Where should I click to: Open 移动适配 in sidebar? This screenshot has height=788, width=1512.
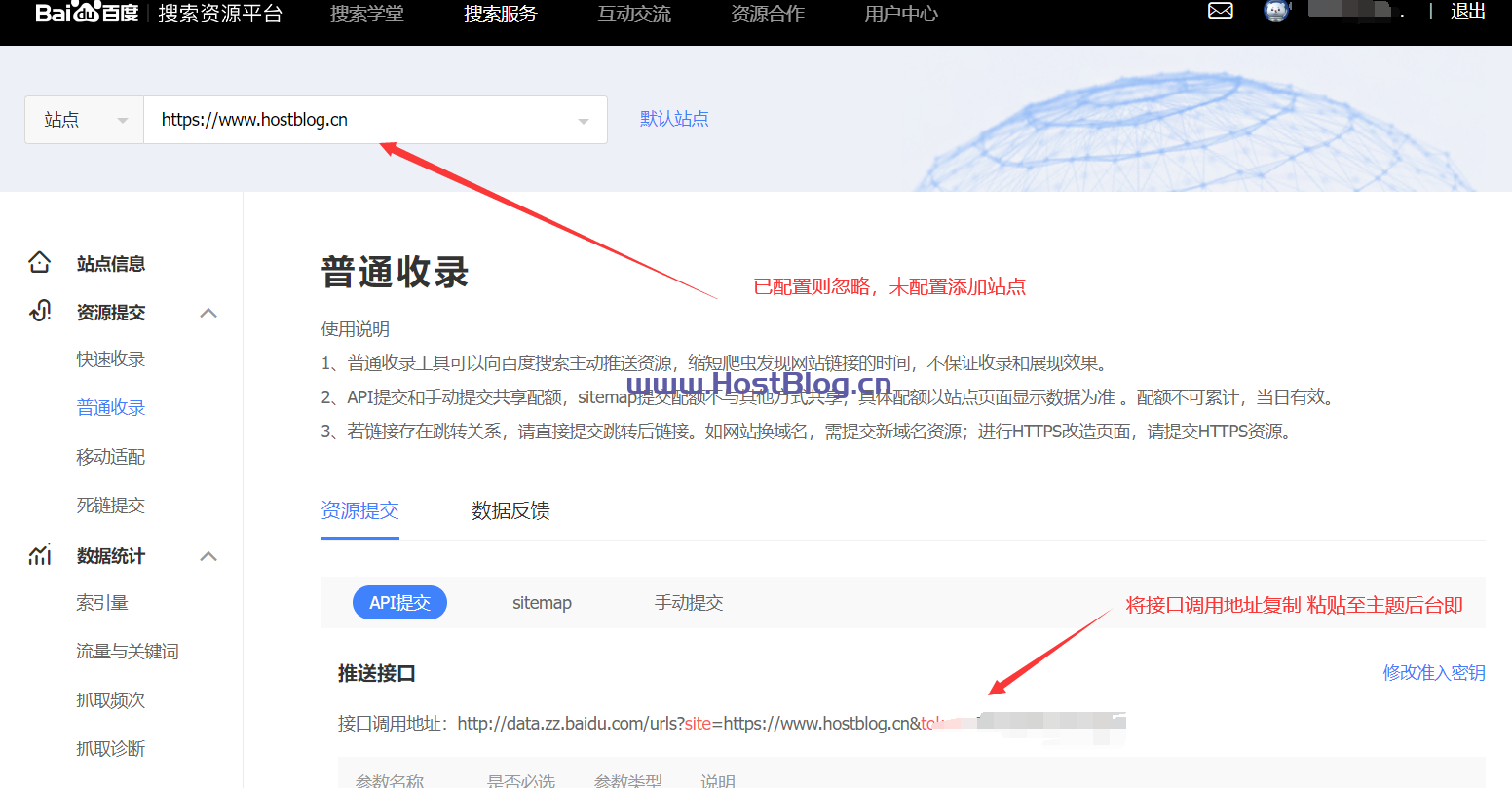click(x=111, y=457)
